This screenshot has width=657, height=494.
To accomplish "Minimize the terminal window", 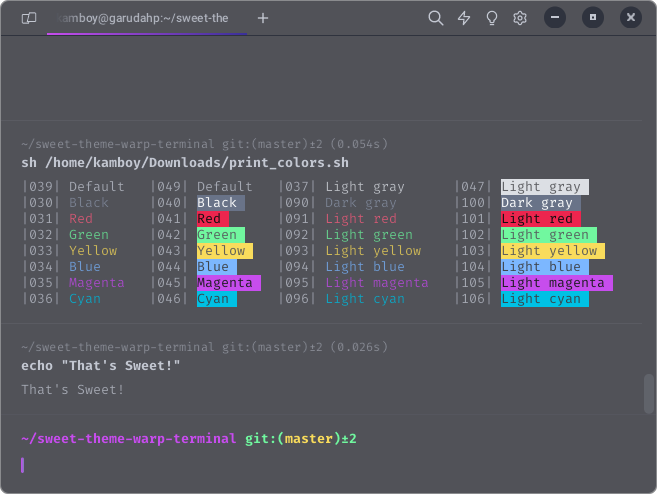I will click(555, 18).
